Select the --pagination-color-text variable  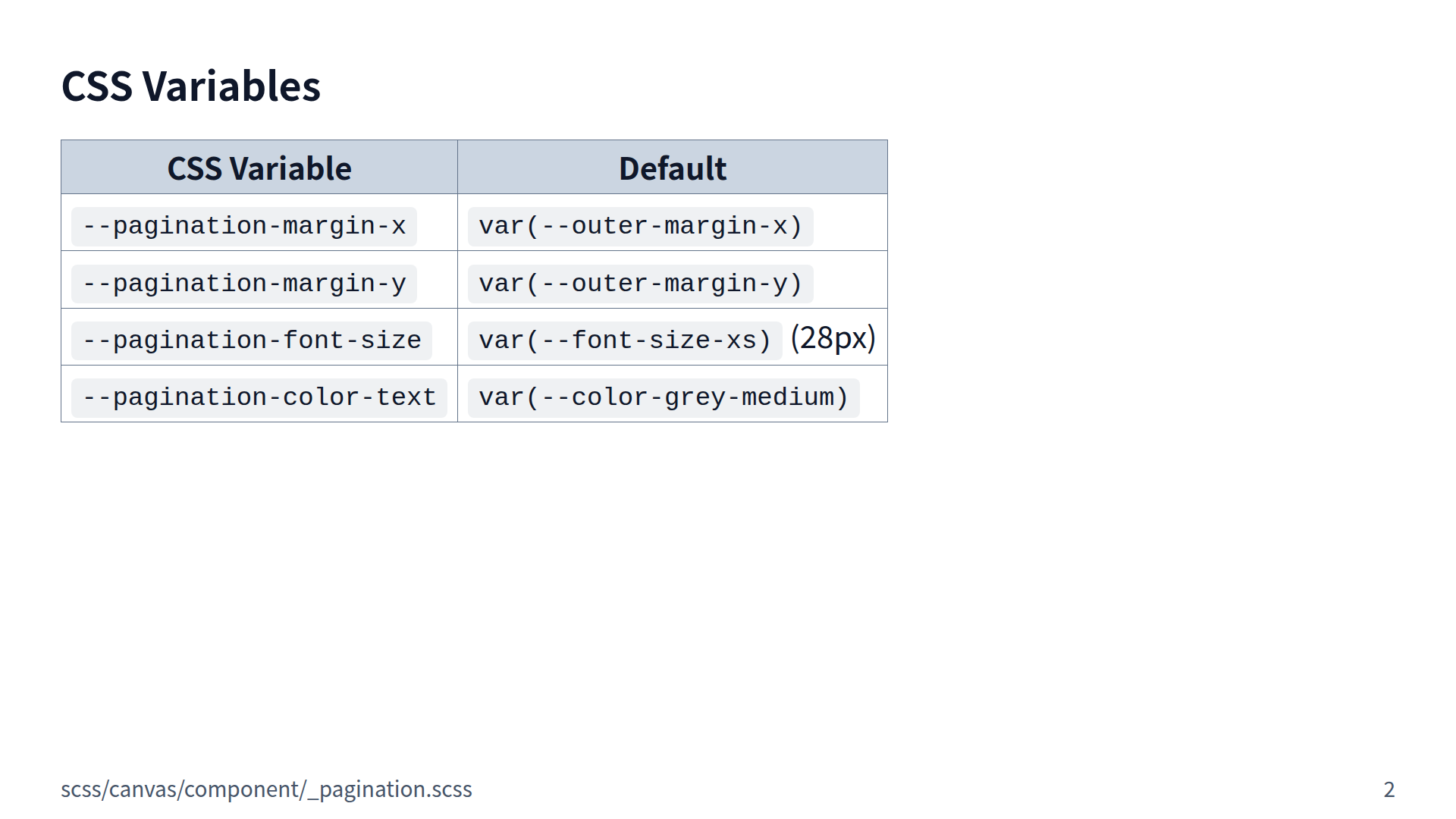click(x=259, y=397)
